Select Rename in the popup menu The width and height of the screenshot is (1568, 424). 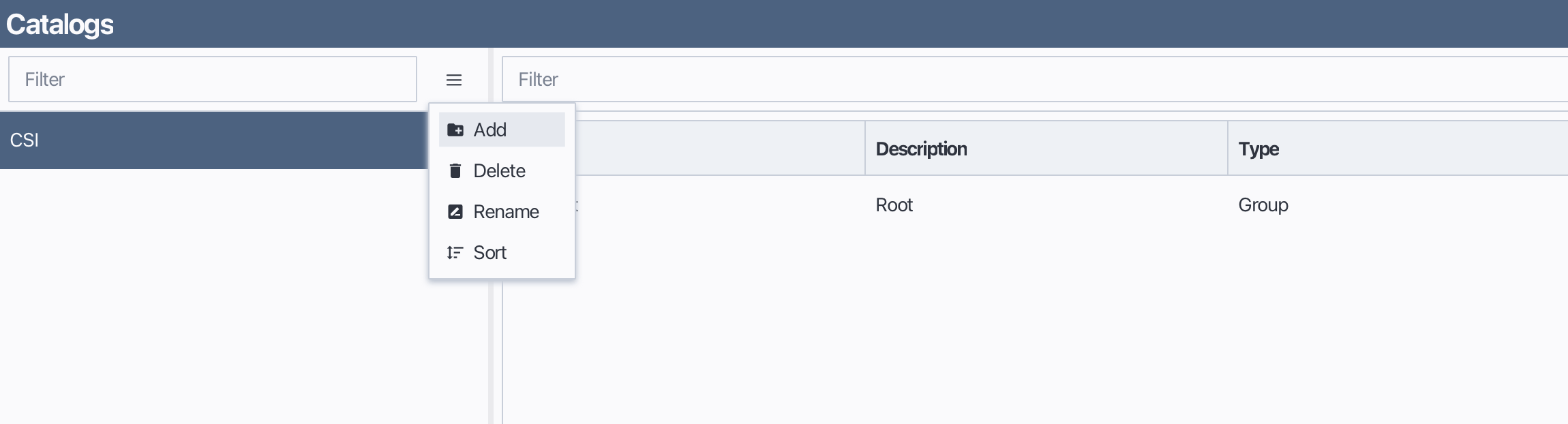506,212
